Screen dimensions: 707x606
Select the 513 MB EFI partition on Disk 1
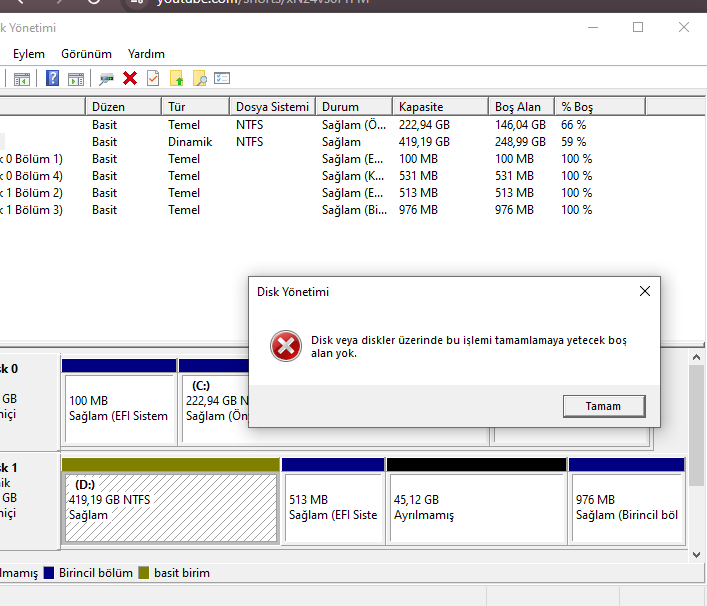(333, 502)
